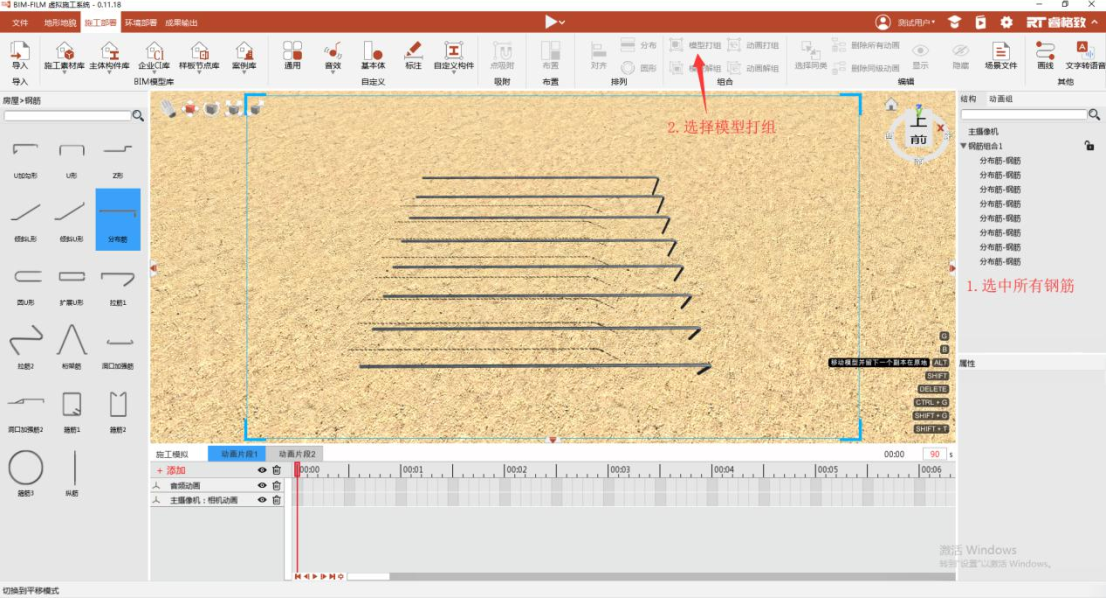The height and width of the screenshot is (599, 1106).
Task: Click the video tutorial icon in title bar
Action: pos(980,23)
